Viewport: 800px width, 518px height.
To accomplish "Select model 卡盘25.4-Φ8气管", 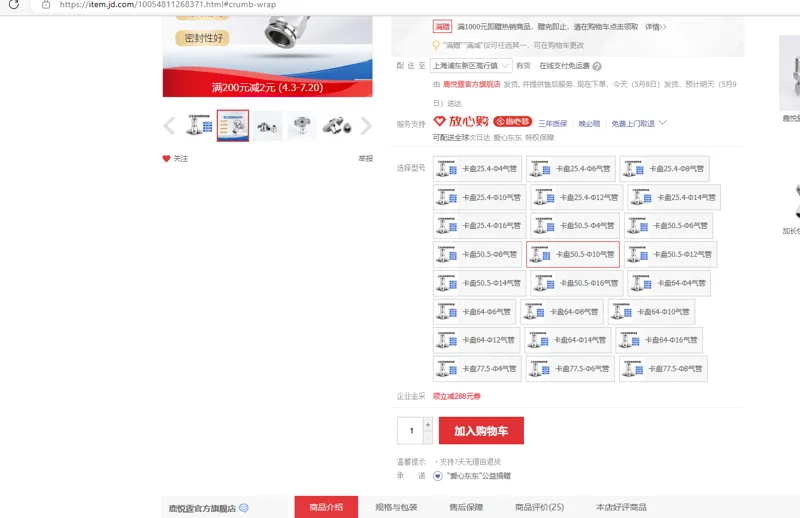I will pyautogui.click(x=665, y=169).
